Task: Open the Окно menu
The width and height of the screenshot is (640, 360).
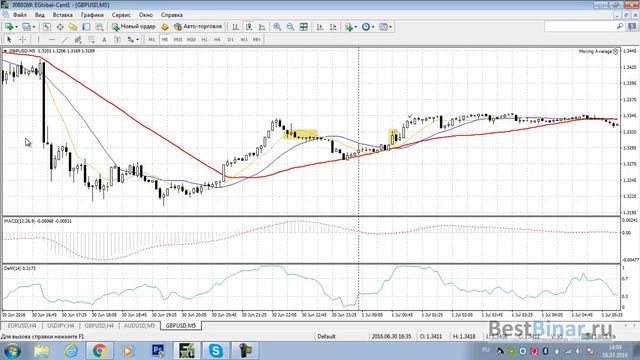Action: [x=146, y=15]
